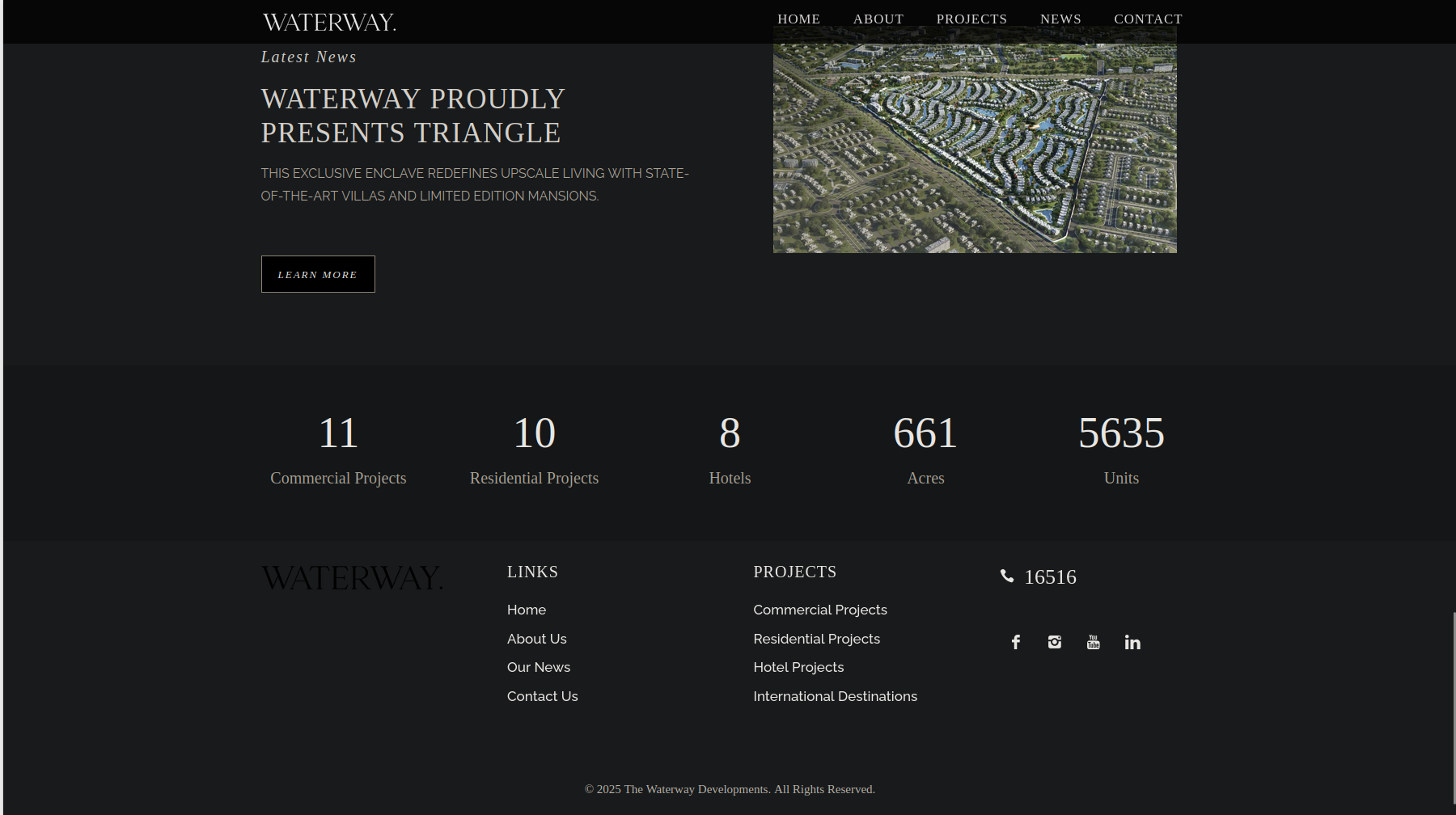1456x815 pixels.
Task: Follow the About Us footer link
Action: 536,639
